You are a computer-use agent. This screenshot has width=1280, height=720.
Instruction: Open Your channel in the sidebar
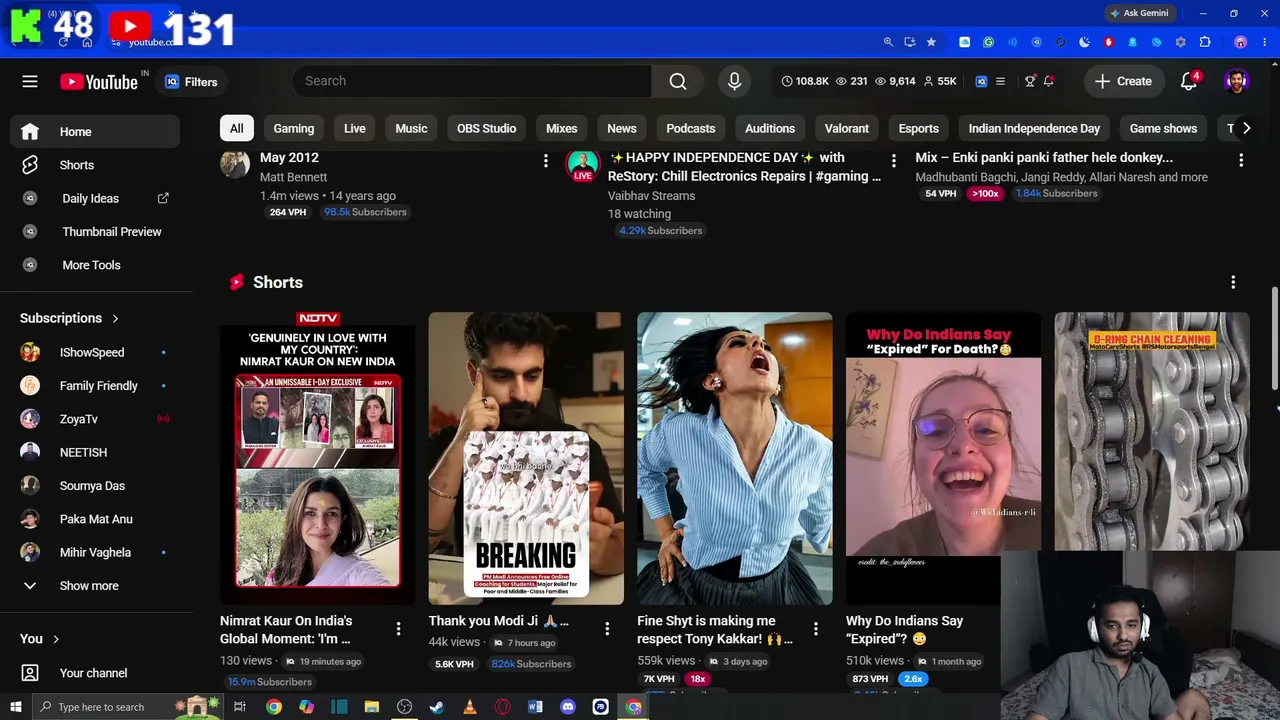[x=95, y=673]
